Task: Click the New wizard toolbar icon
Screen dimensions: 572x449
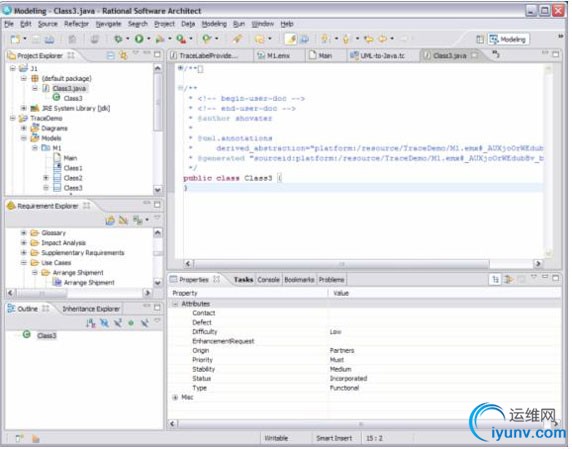Action: coord(15,39)
